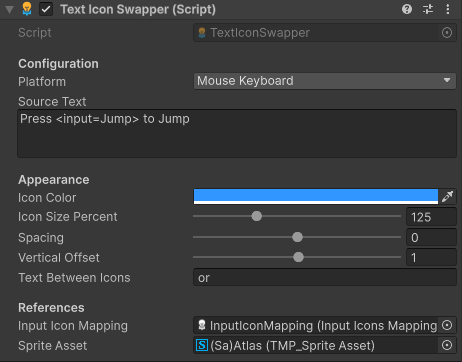Click the InputIconMapping asset icon
Viewport: 462px width, 362px height.
pos(202,325)
